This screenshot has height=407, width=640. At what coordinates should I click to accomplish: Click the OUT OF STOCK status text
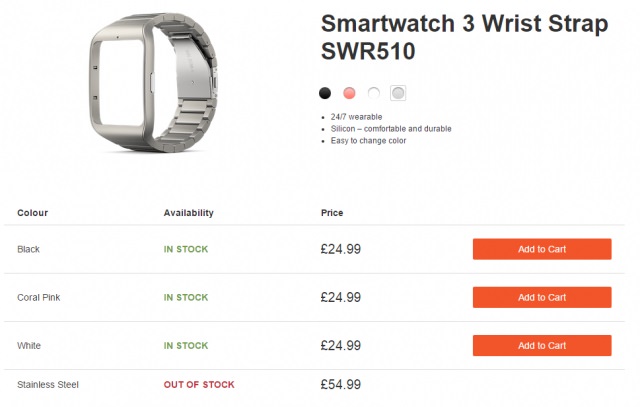coord(199,384)
